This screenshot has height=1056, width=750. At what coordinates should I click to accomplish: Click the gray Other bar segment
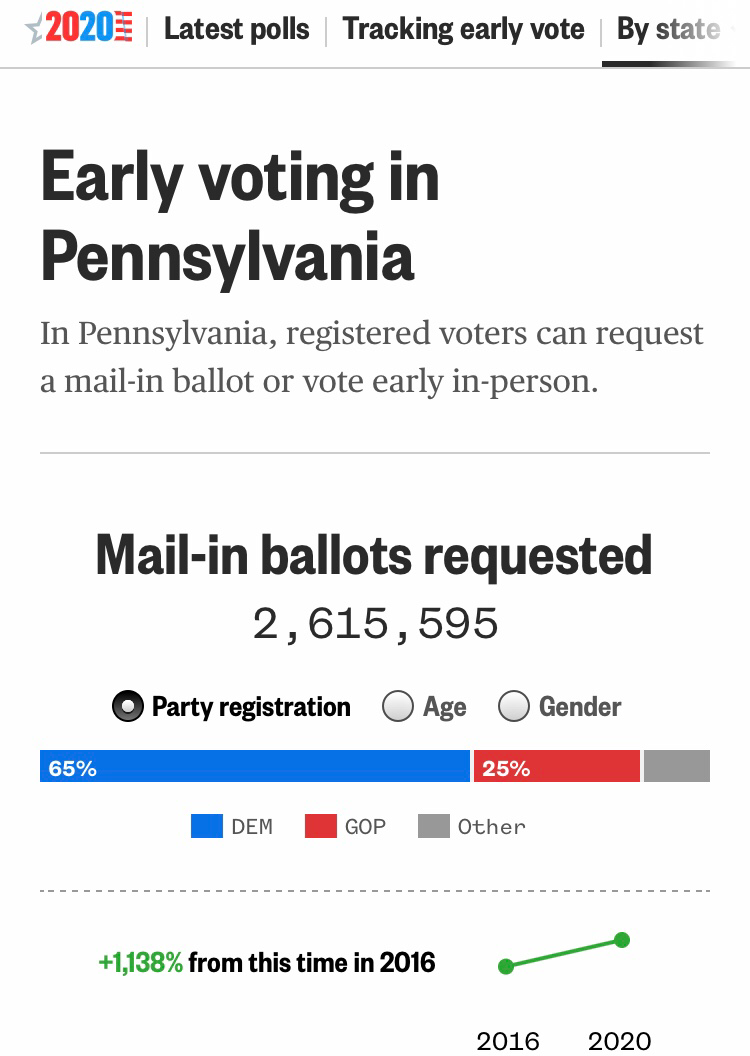pos(677,766)
